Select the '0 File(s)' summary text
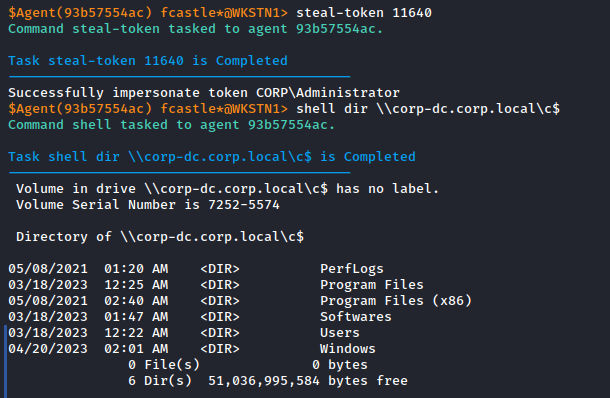 click(164, 365)
